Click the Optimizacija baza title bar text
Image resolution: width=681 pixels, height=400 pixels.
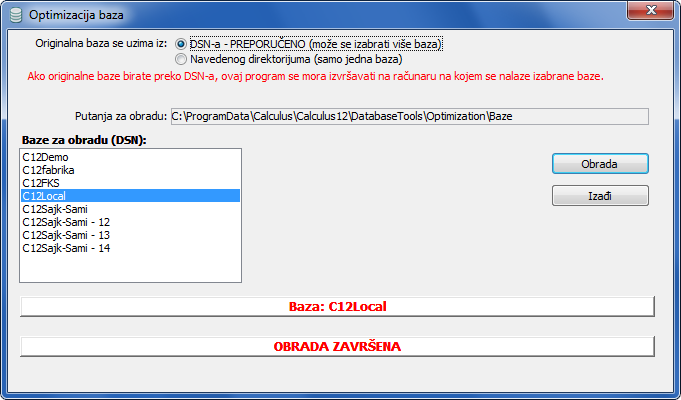tap(76, 15)
